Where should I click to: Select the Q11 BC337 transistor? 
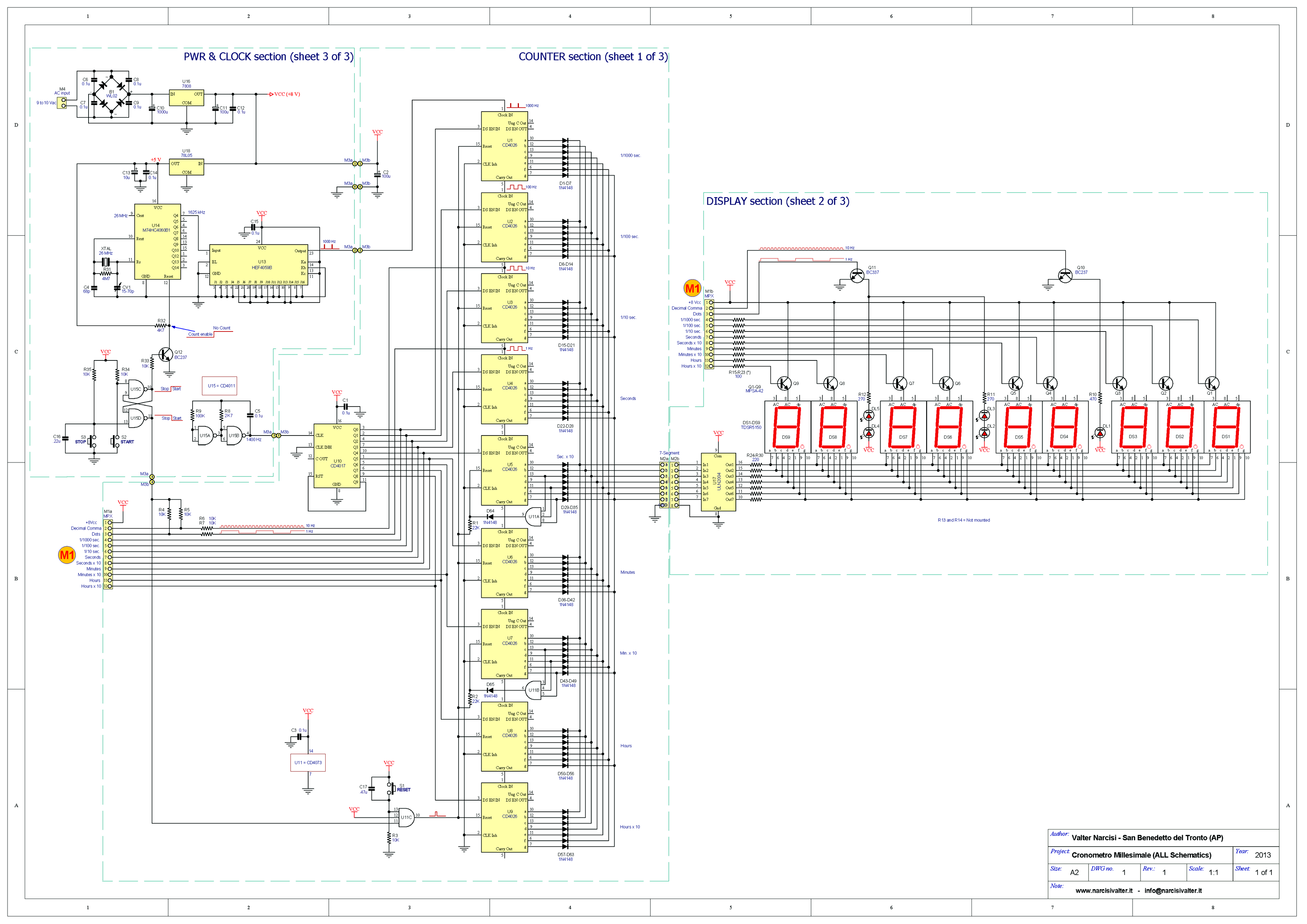point(857,275)
